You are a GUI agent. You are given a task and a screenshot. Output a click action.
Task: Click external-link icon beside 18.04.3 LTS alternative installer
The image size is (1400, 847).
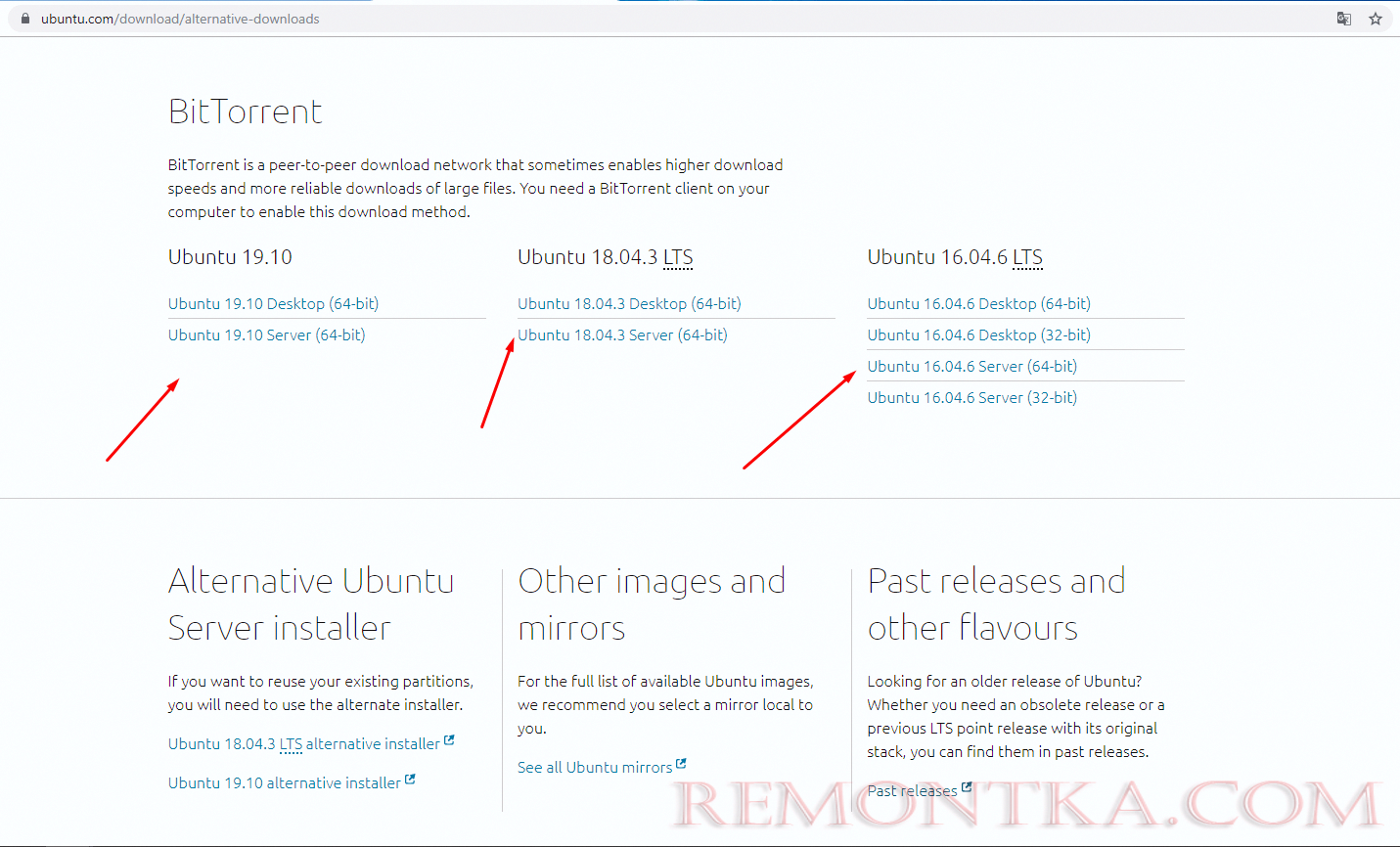point(449,740)
